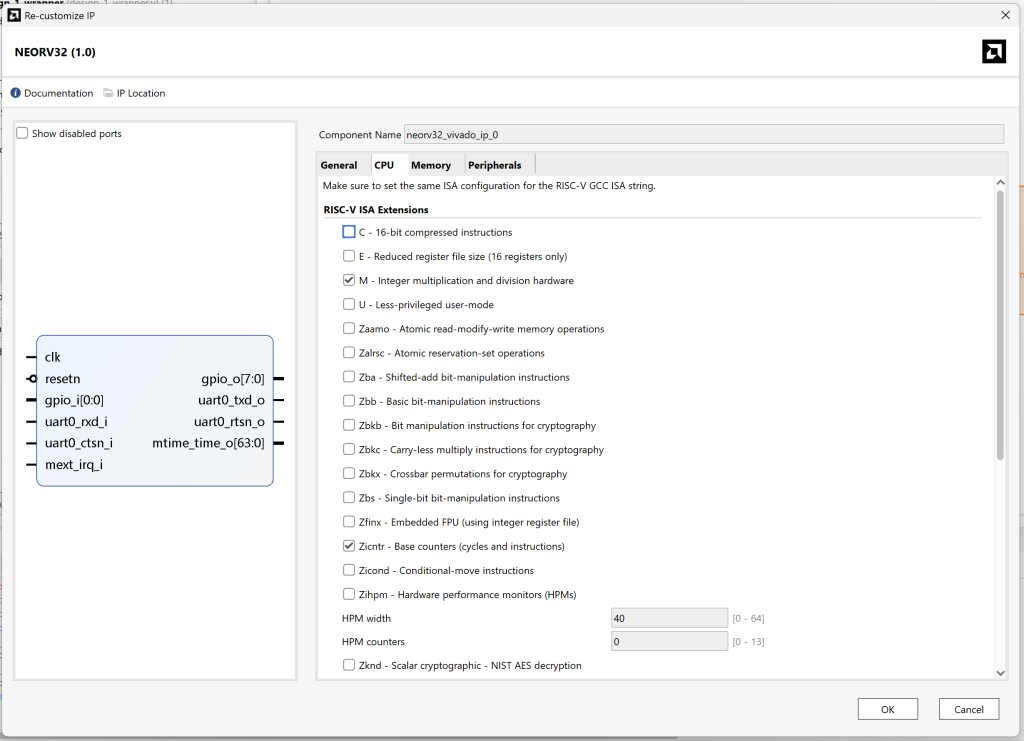Check Zalrsc atomic reservation-set operations
1024x741 pixels.
click(349, 353)
